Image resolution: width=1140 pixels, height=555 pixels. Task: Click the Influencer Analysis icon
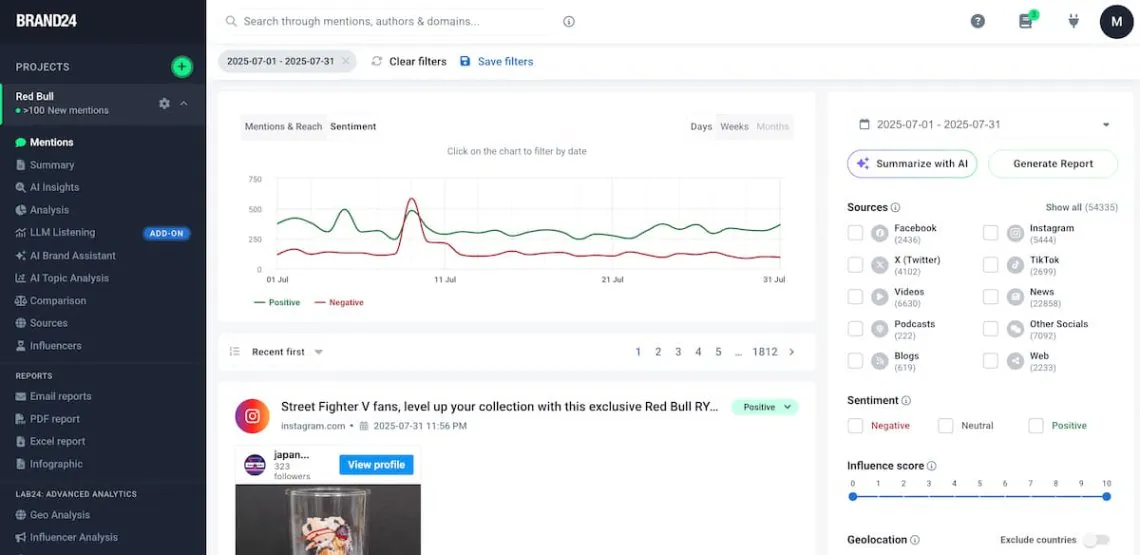click(20, 538)
